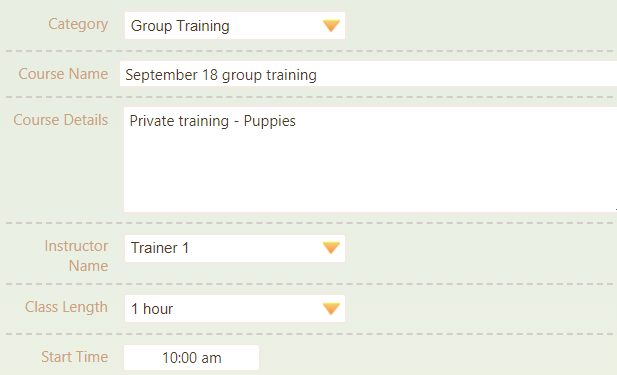
Task: Click the orange arrow beside Trainer 1
Action: (x=331, y=248)
